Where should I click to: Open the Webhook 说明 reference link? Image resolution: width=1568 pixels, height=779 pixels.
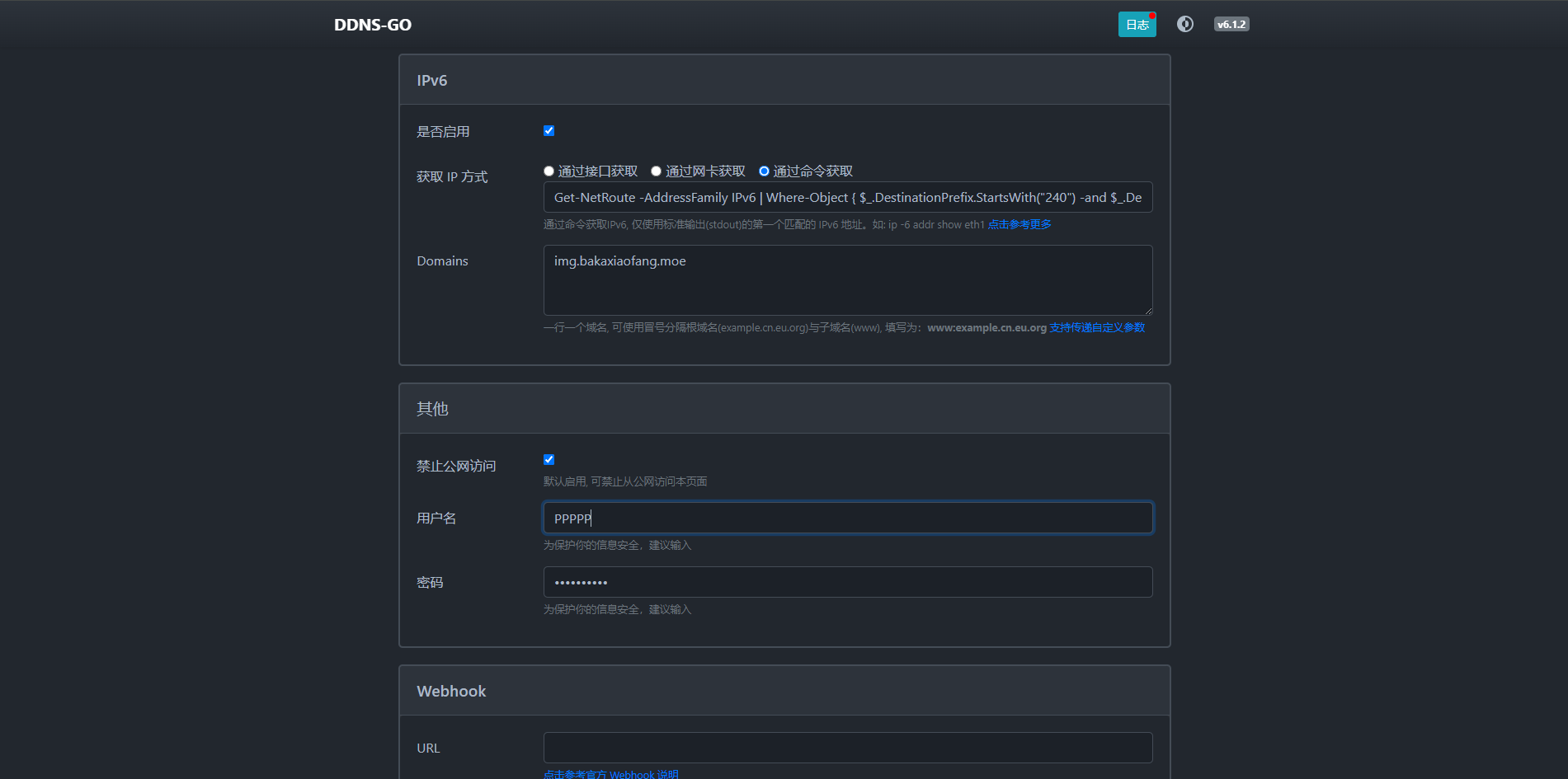click(x=610, y=774)
